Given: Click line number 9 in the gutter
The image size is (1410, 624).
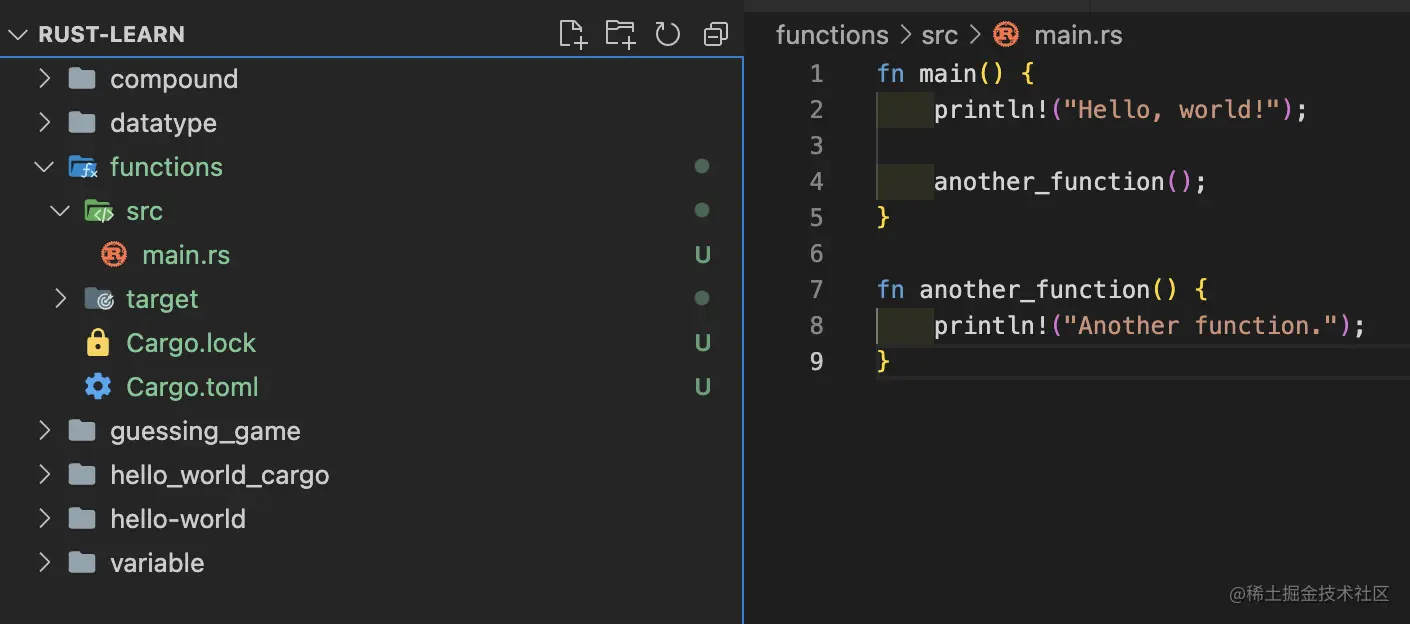Looking at the screenshot, I should pyautogui.click(x=817, y=361).
